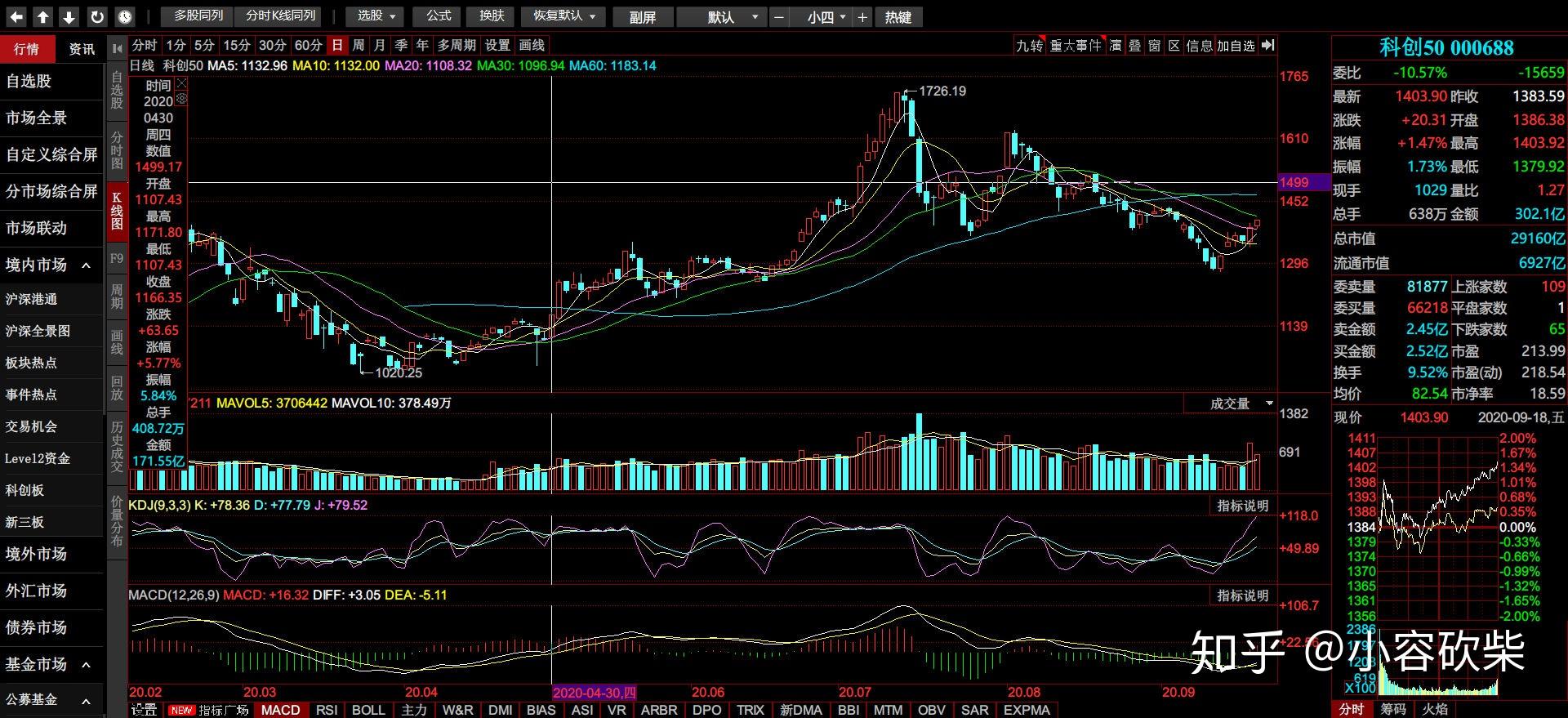Viewport: 1568px width, 718px height.
Task: Hide right panel with arrow-bar icon
Action: (1267, 46)
